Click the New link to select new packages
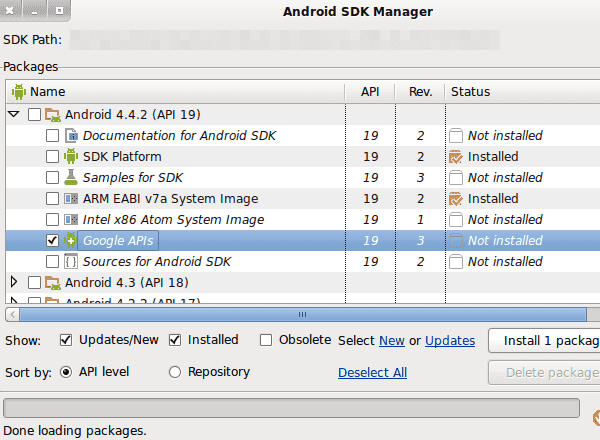This screenshot has width=600, height=440. pos(392,341)
